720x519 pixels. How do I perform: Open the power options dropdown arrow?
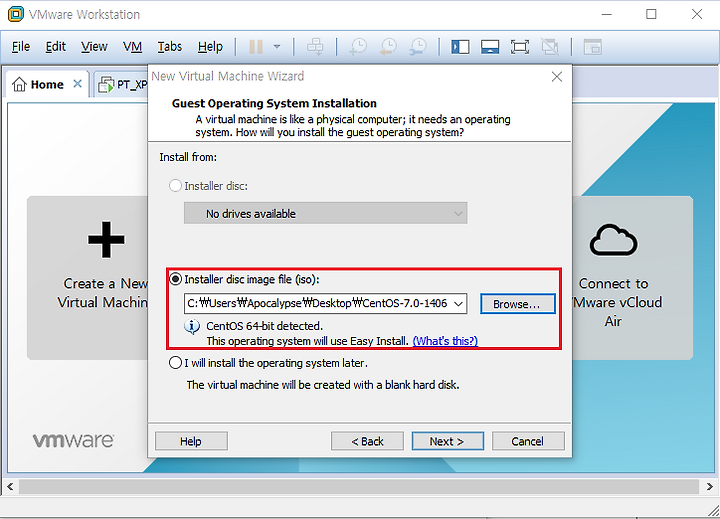pyautogui.click(x=277, y=47)
